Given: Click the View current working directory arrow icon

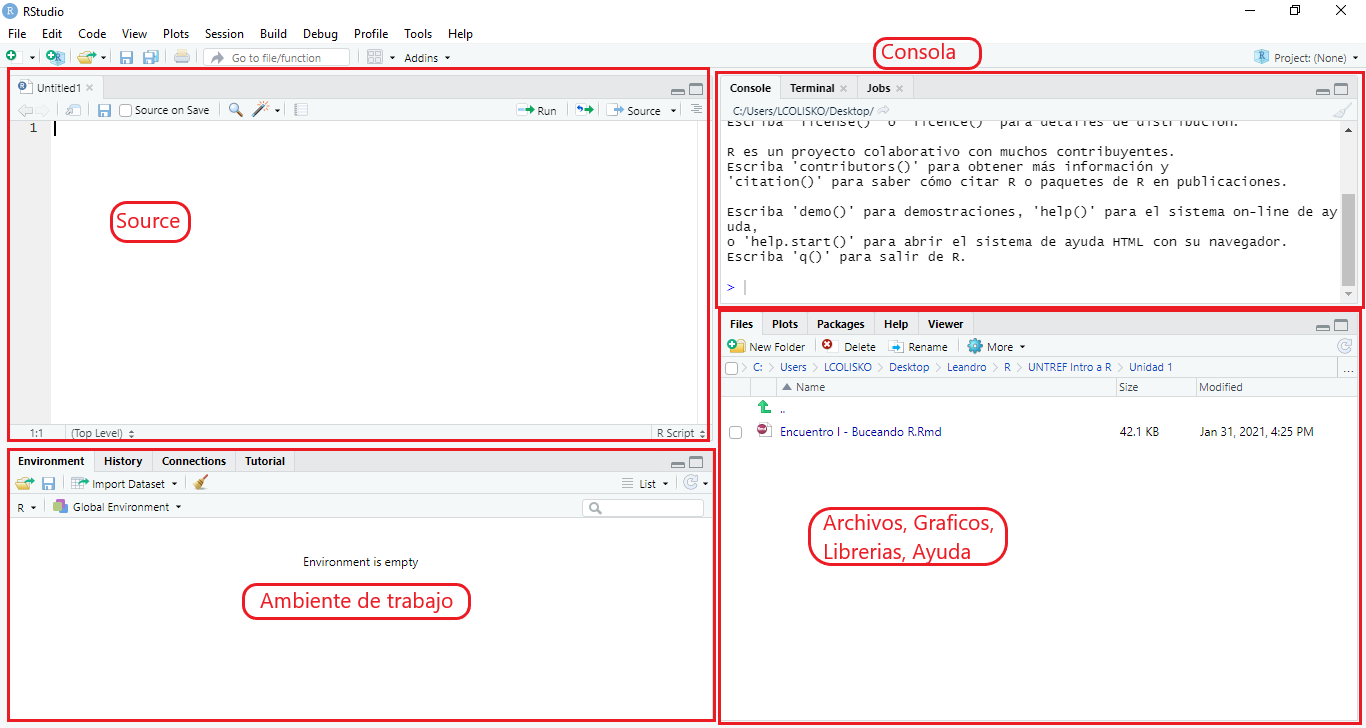Looking at the screenshot, I should pos(884,110).
